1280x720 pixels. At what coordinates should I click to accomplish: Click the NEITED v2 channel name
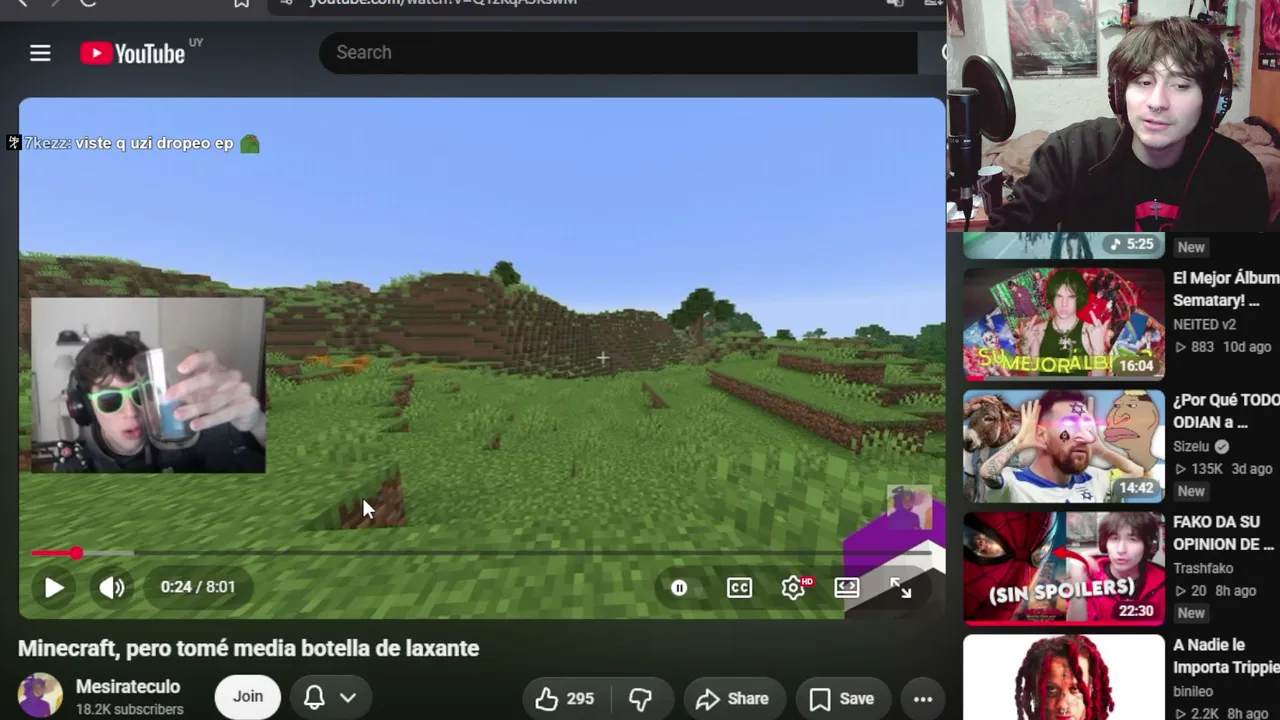(1204, 325)
